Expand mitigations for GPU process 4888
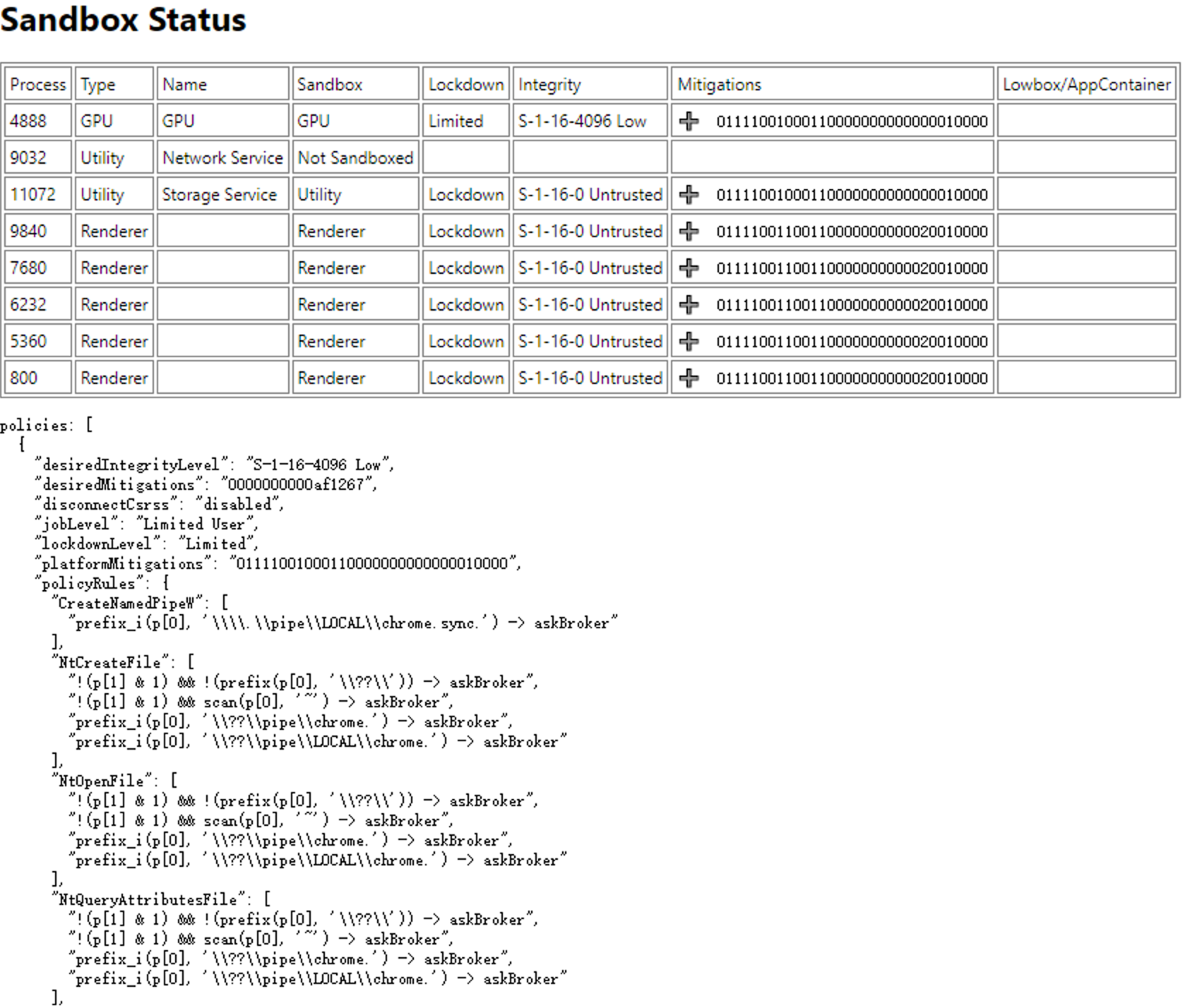The height and width of the screenshot is (1008, 1202). pos(689,121)
